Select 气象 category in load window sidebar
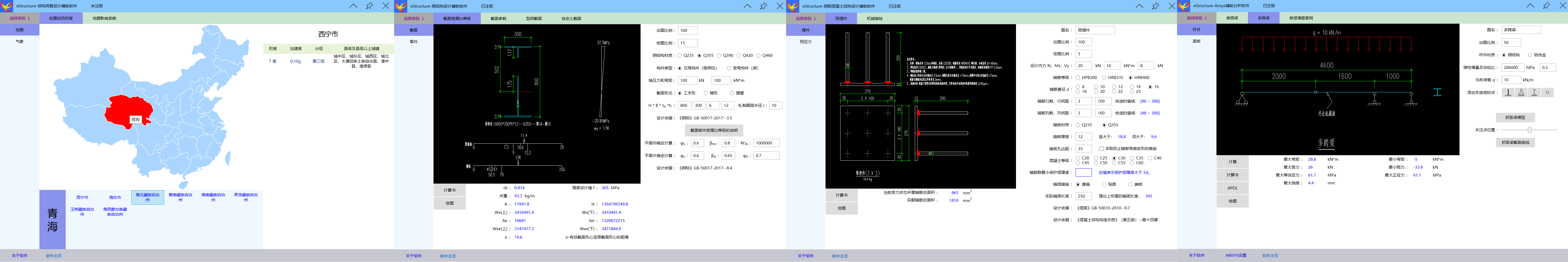Viewport: 1568px width, 262px height. (x=19, y=42)
